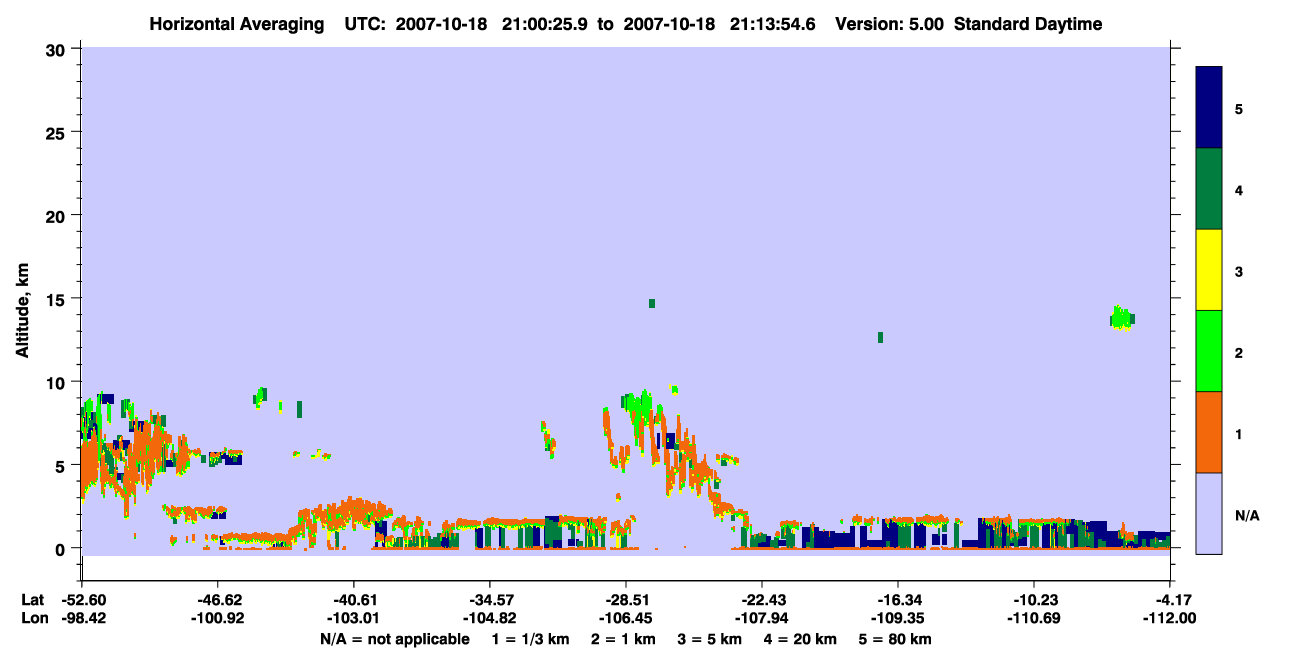Screen dimensions: 1300x667
Task: Click the yellow colorbar segment labeled 3
Action: tap(1209, 270)
